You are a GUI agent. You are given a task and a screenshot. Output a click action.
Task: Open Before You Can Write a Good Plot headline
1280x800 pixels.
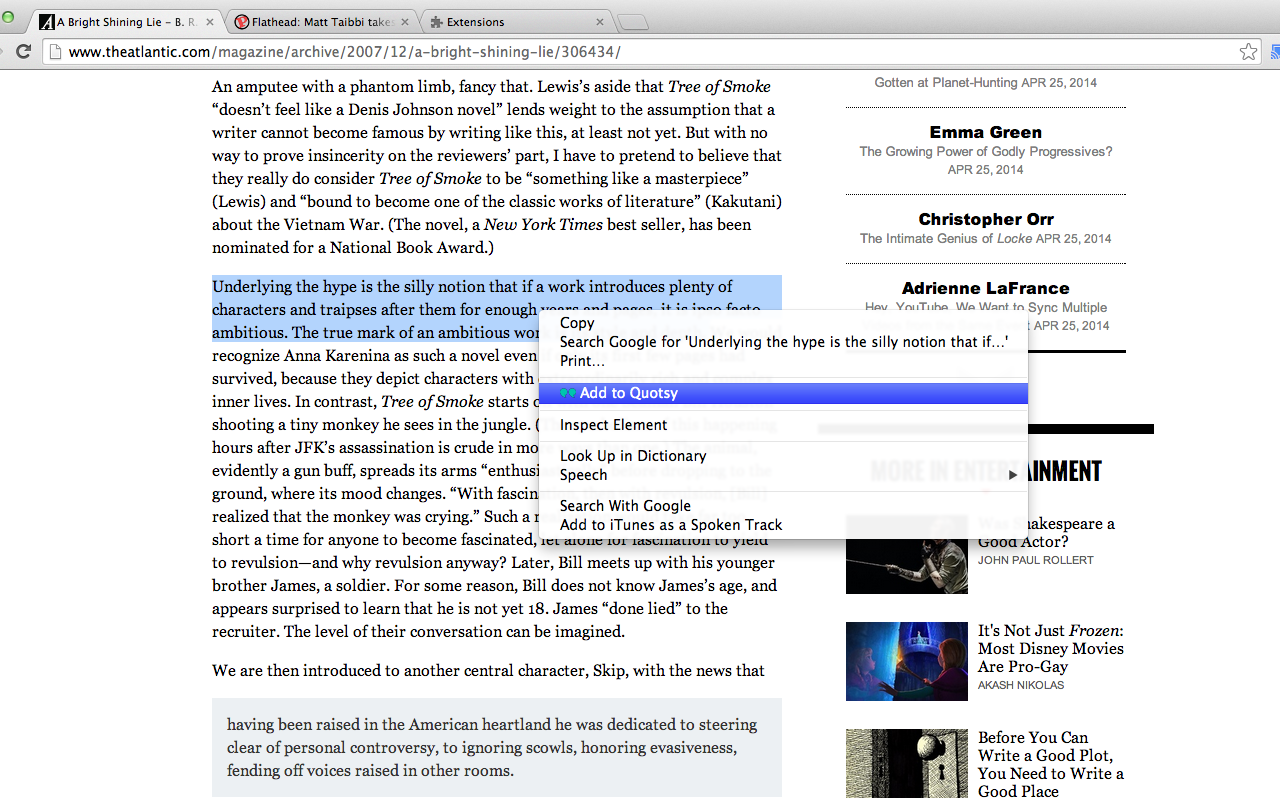[x=1050, y=764]
